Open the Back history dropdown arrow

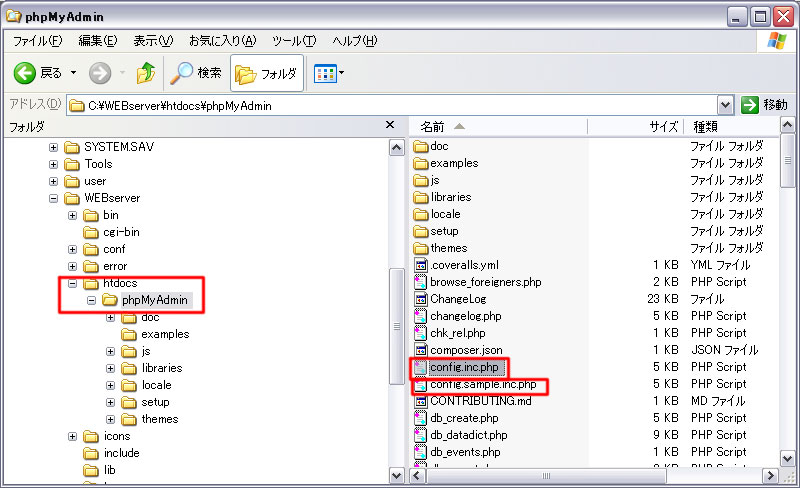pyautogui.click(x=73, y=73)
